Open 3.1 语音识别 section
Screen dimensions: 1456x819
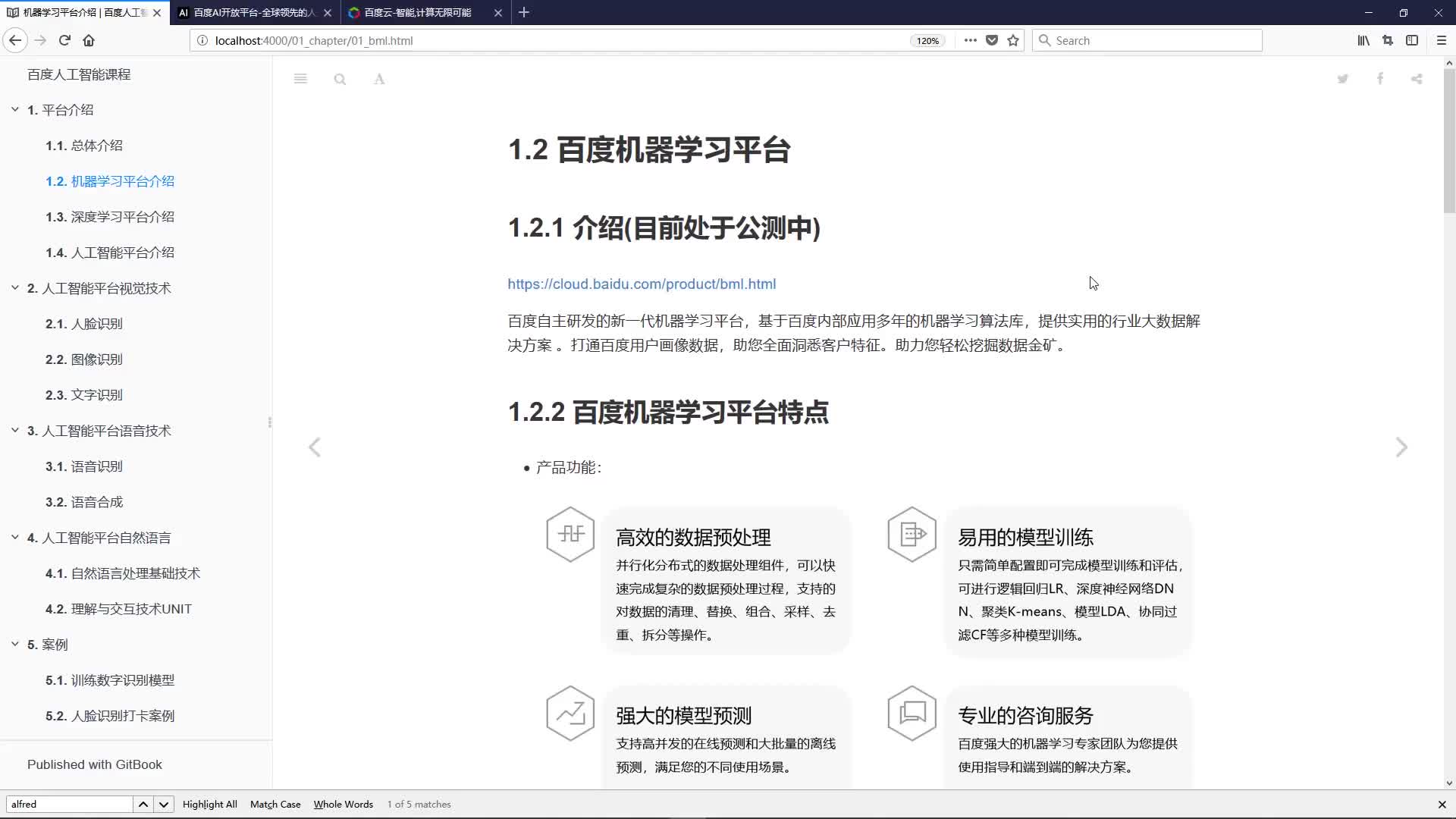83,466
